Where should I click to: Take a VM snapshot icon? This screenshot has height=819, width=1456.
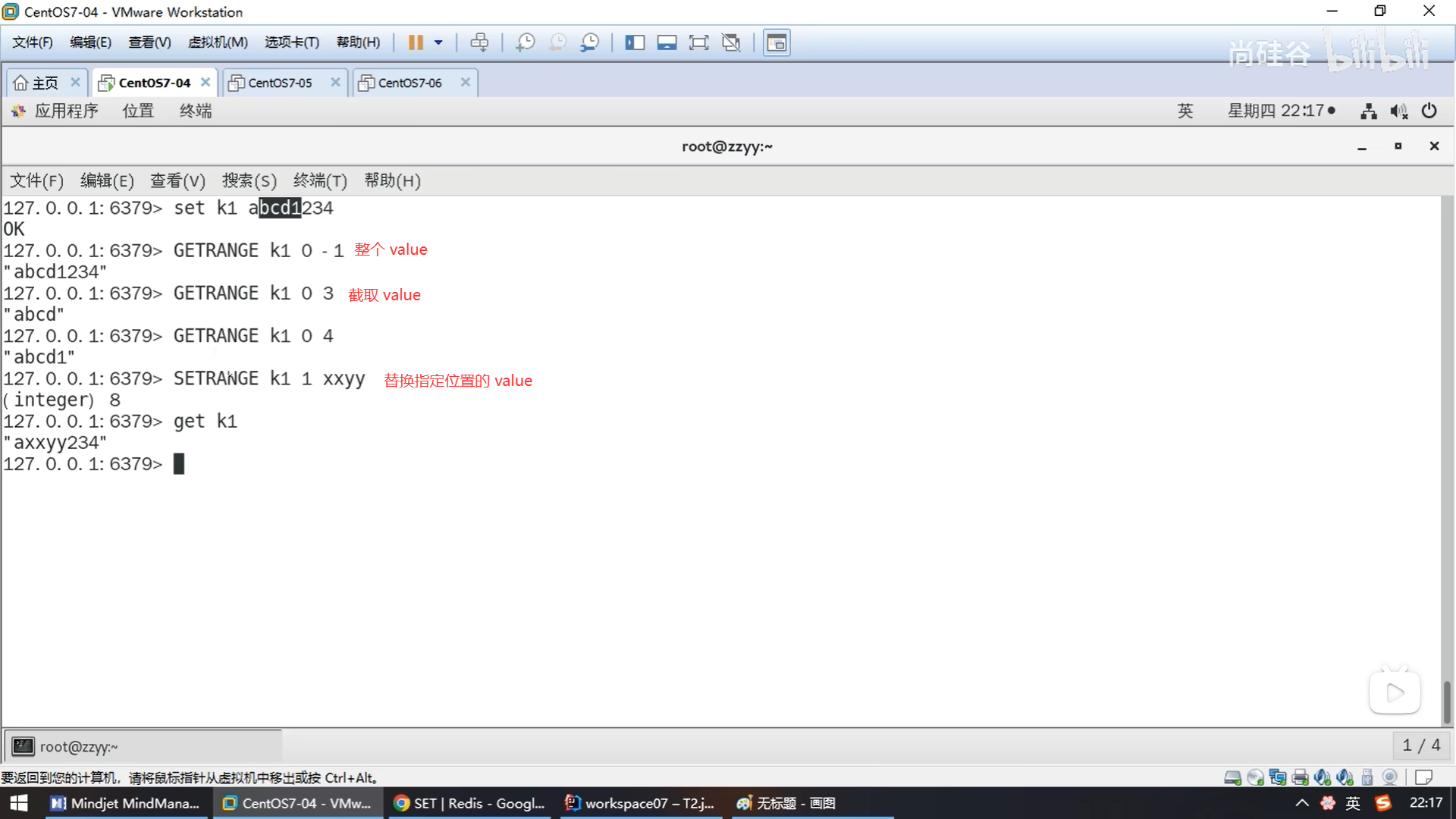(525, 42)
